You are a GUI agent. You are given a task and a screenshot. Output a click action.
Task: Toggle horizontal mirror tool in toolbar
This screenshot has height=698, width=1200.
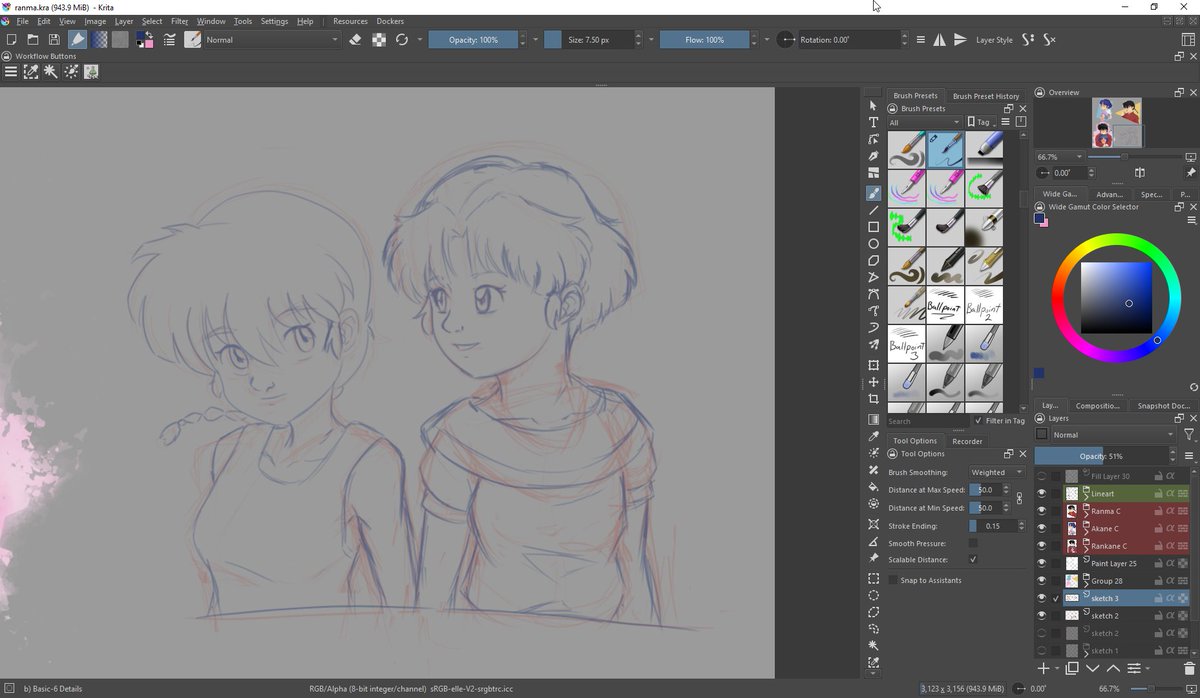939,40
